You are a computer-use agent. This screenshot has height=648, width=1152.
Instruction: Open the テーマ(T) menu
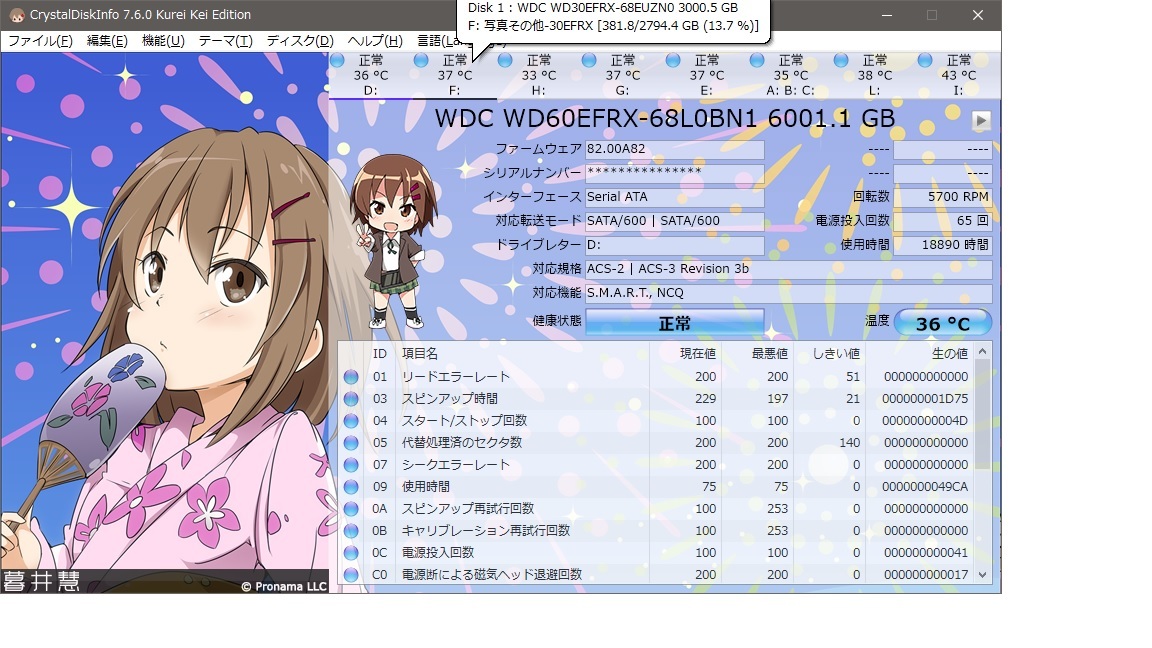(x=226, y=41)
